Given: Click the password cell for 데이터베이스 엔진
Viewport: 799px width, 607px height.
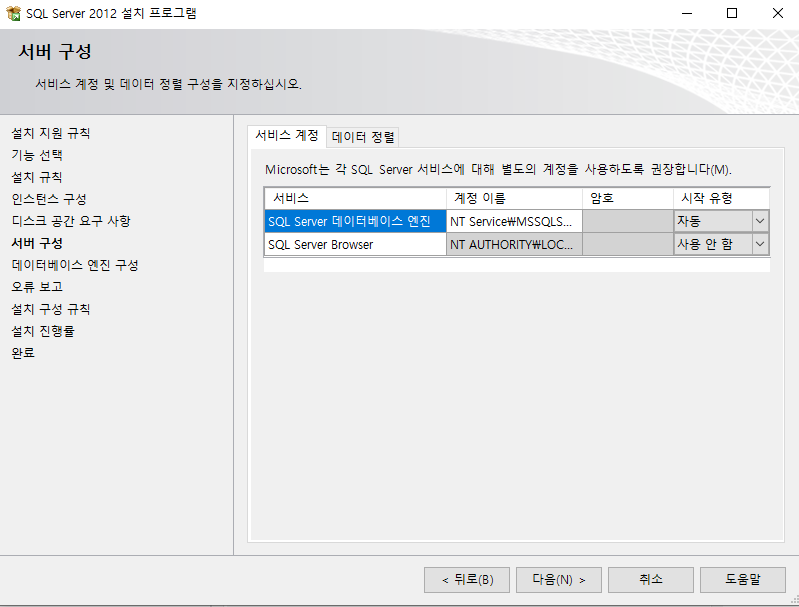Looking at the screenshot, I should pyautogui.click(x=628, y=221).
